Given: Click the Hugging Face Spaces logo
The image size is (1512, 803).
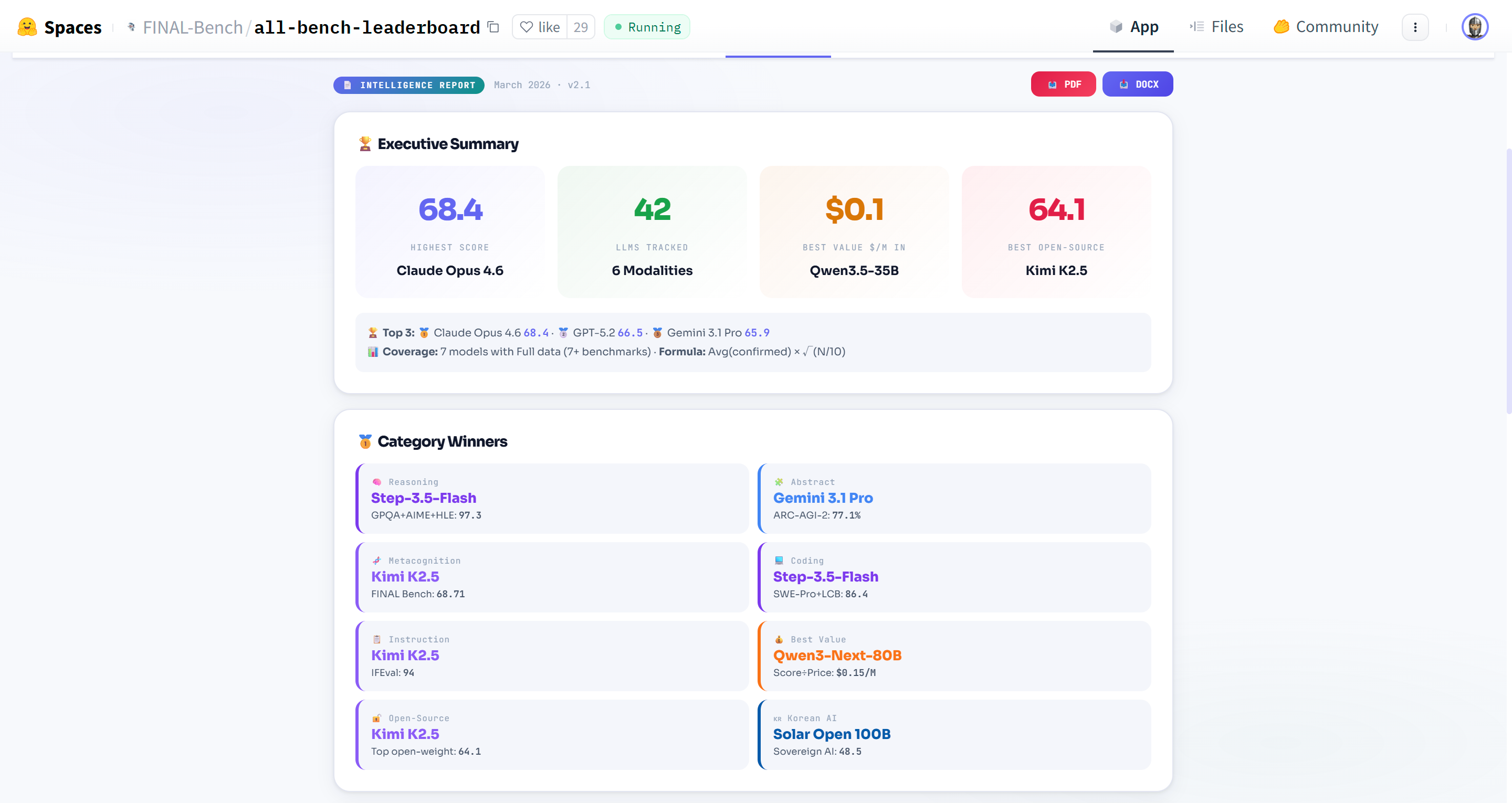Looking at the screenshot, I should 27,27.
